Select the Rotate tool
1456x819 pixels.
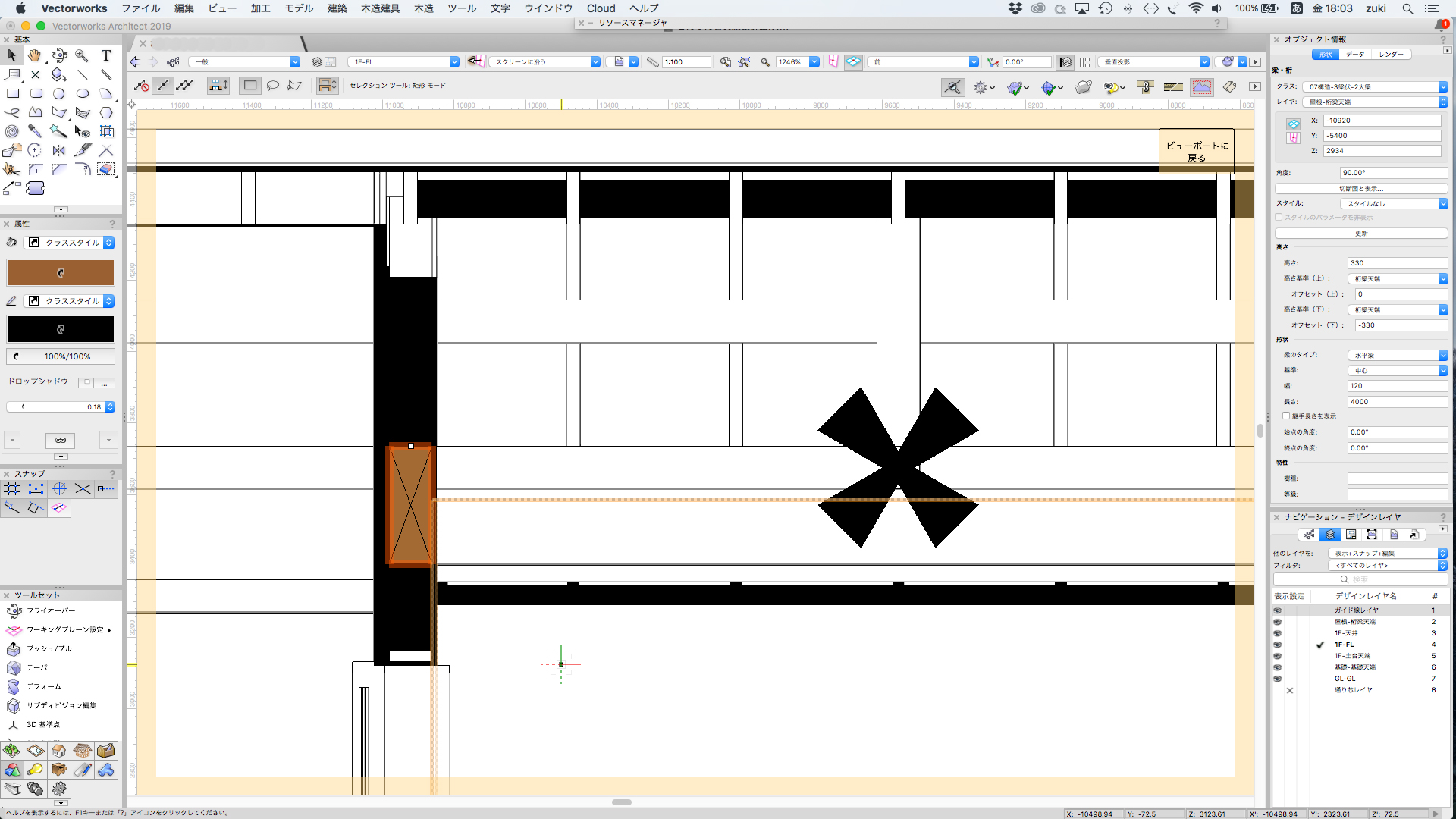point(35,150)
